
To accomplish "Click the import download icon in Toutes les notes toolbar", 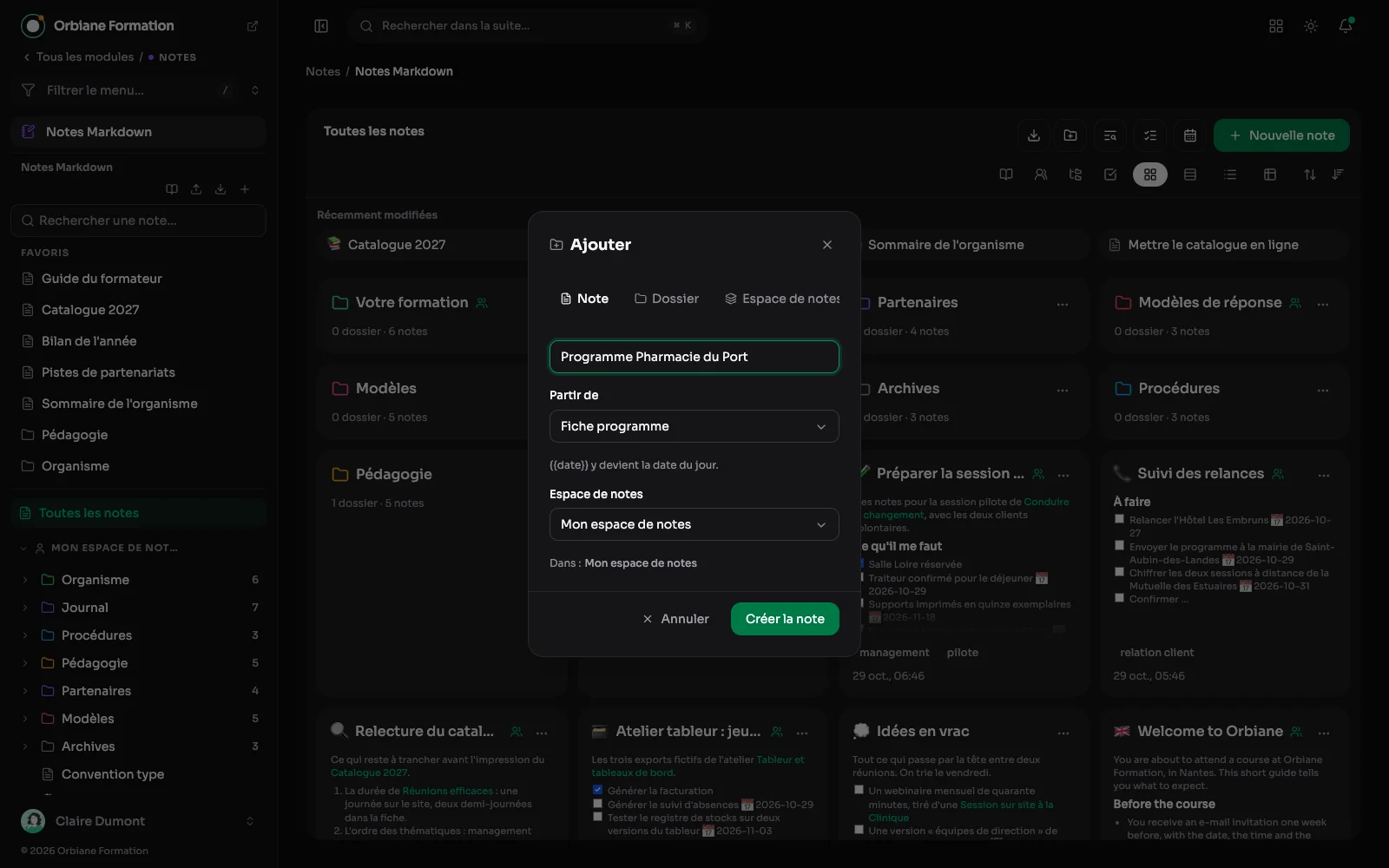I will [1033, 135].
